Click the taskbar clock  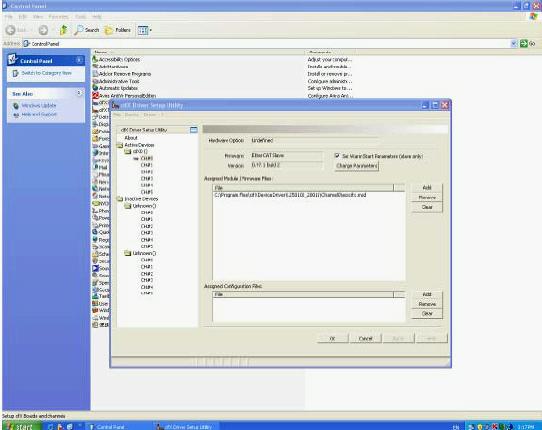click(525, 427)
